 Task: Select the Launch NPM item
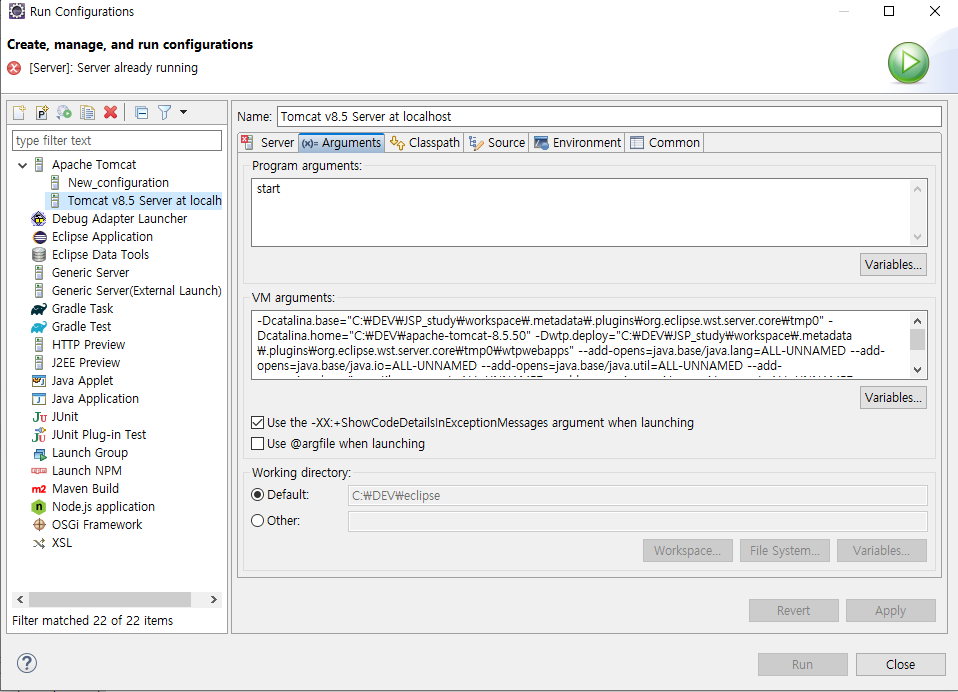click(87, 471)
